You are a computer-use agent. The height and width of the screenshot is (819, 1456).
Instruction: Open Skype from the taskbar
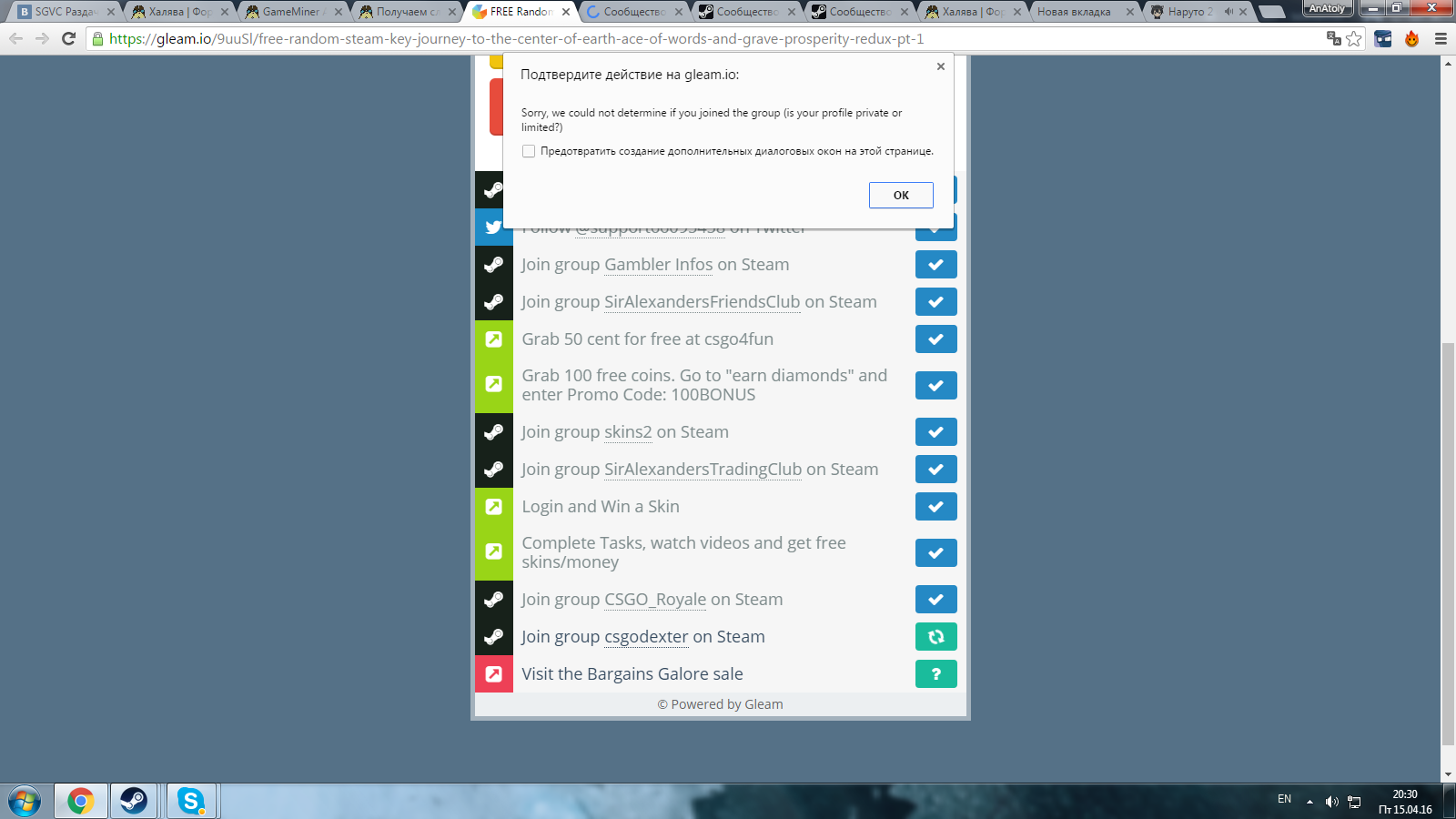pos(191,801)
